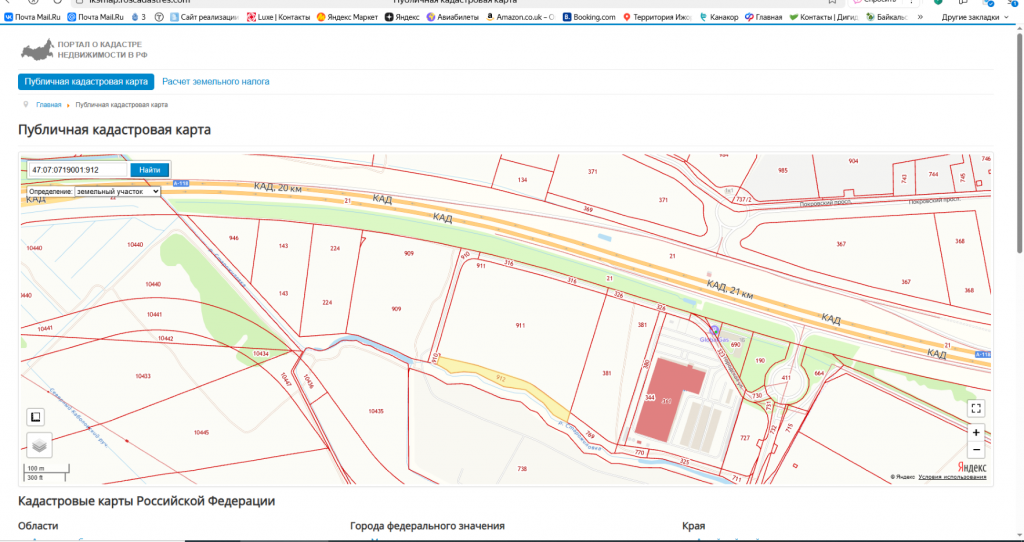Open the Luxe | Контакты bookmark

click(279, 18)
